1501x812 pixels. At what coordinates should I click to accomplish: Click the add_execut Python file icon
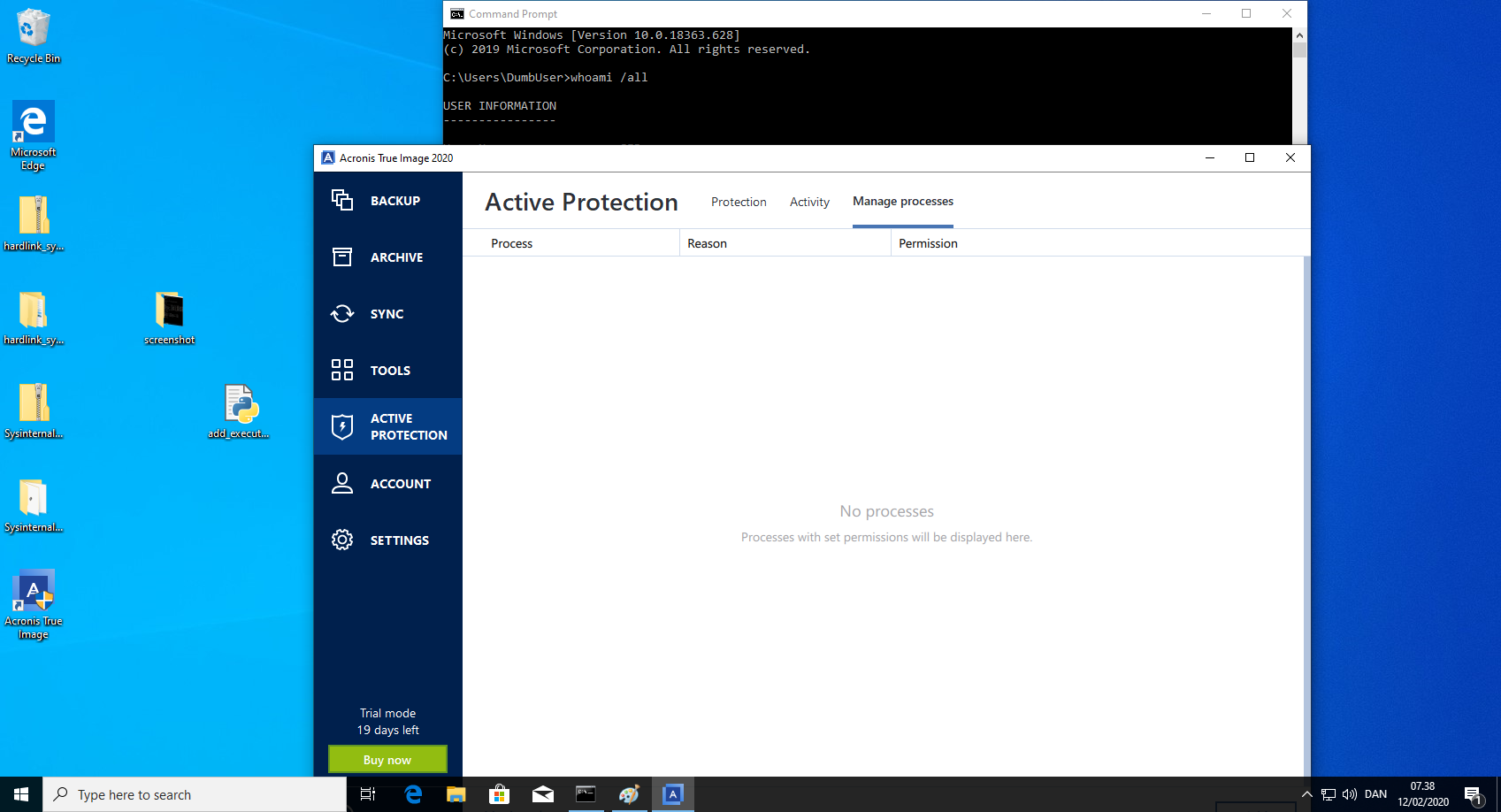click(241, 404)
